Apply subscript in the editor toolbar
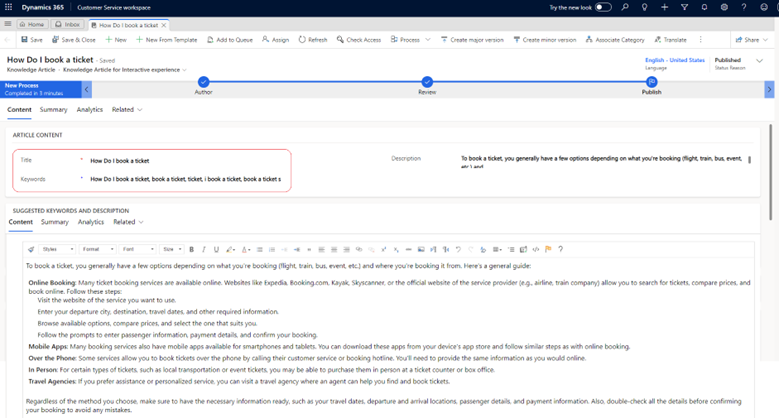 396,250
